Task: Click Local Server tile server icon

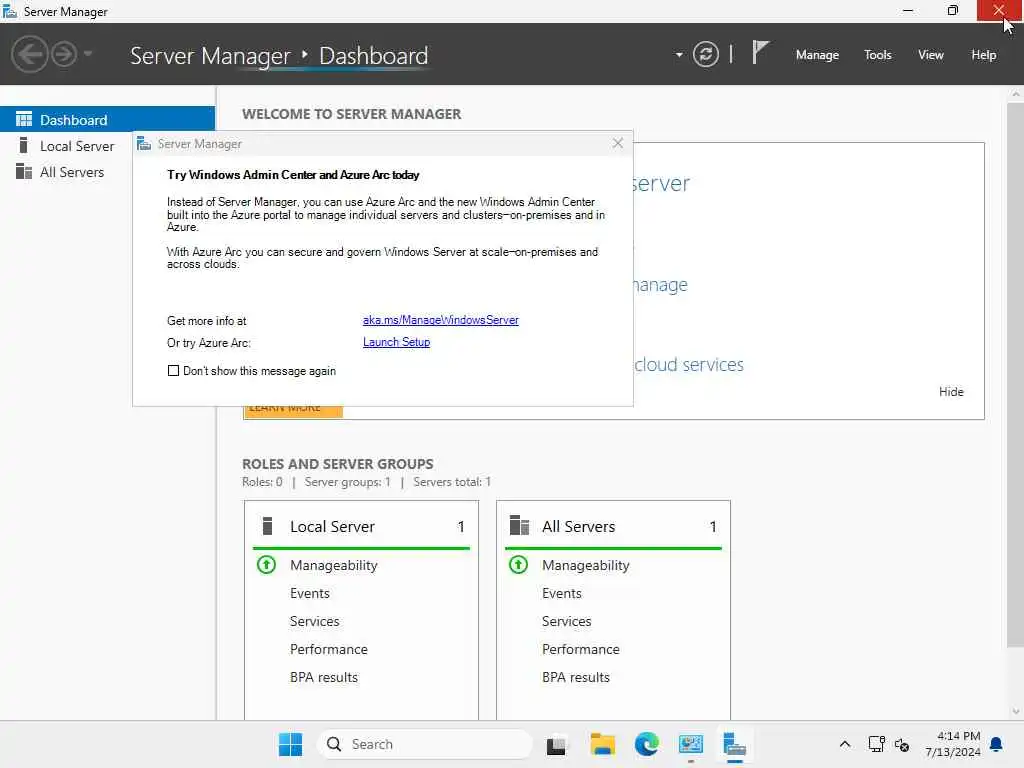Action: (267, 526)
